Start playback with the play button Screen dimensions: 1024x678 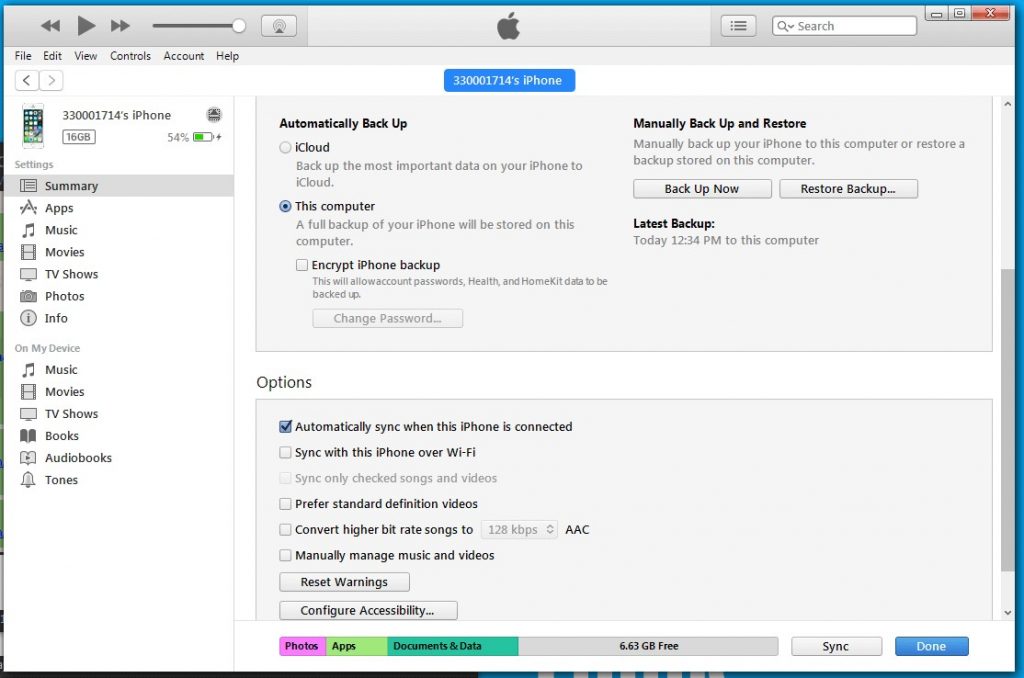click(x=86, y=26)
